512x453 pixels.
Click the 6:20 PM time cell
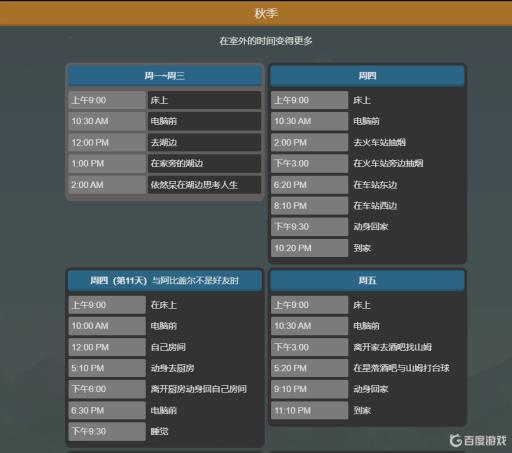tap(310, 185)
